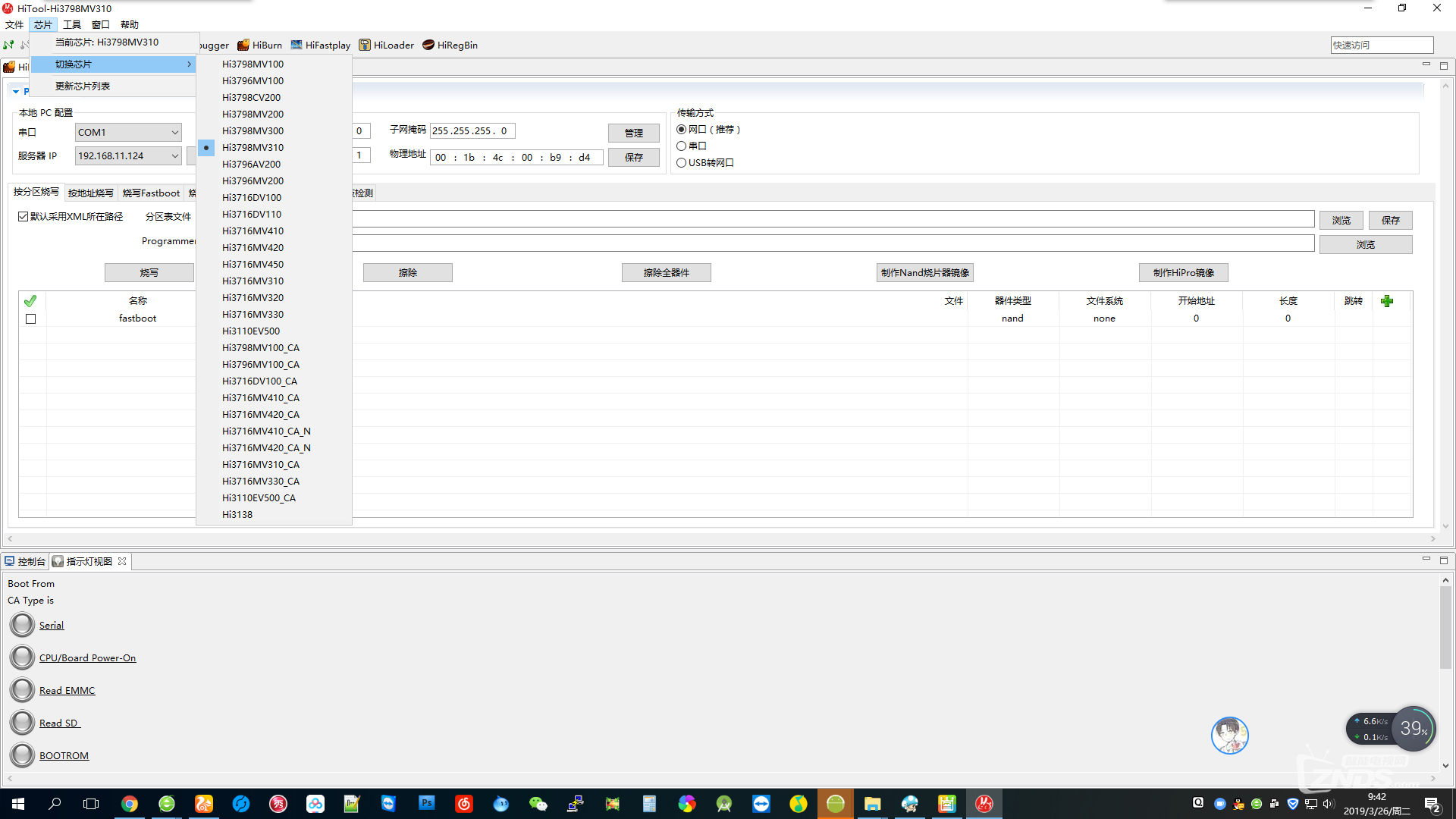This screenshot has height=819, width=1456.
Task: Click the 擦除 erase button
Action: point(408,272)
